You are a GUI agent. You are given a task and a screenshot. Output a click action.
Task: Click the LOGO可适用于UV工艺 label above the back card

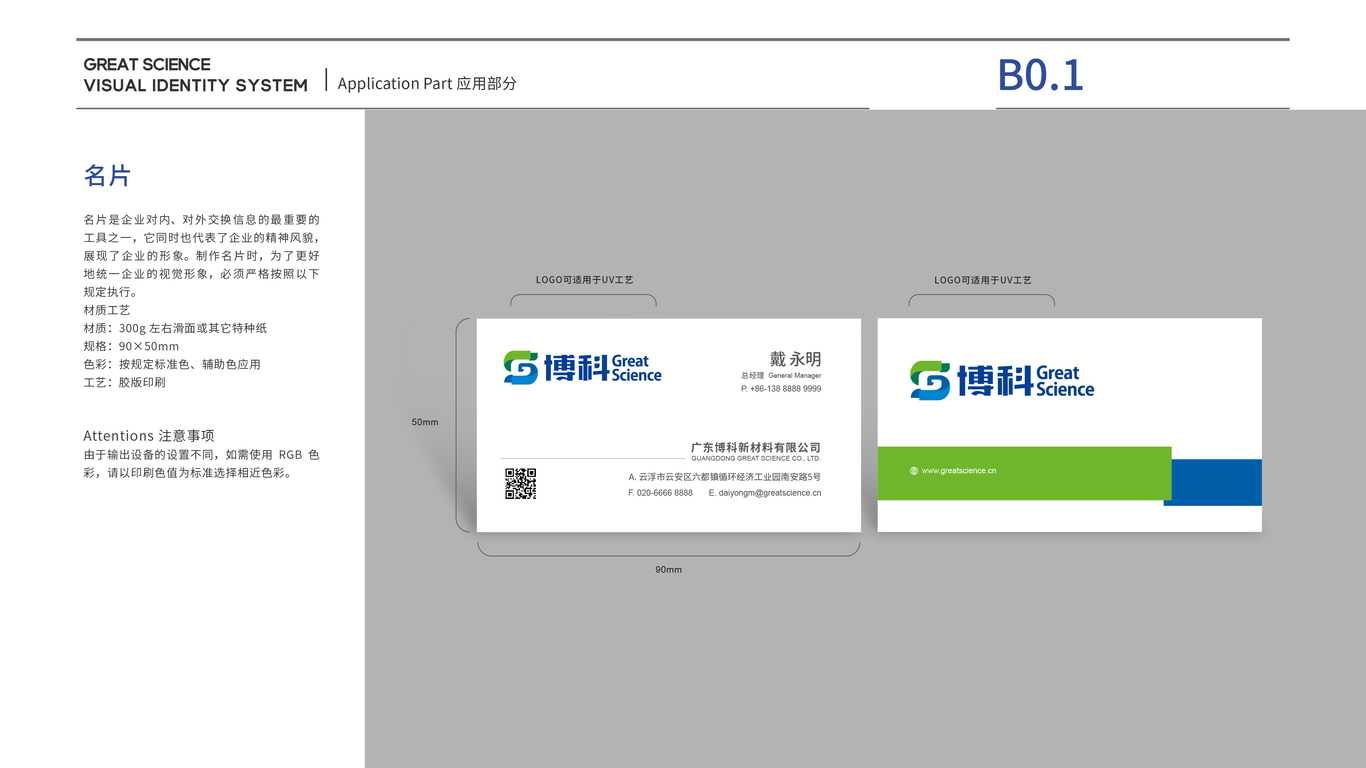point(983,280)
